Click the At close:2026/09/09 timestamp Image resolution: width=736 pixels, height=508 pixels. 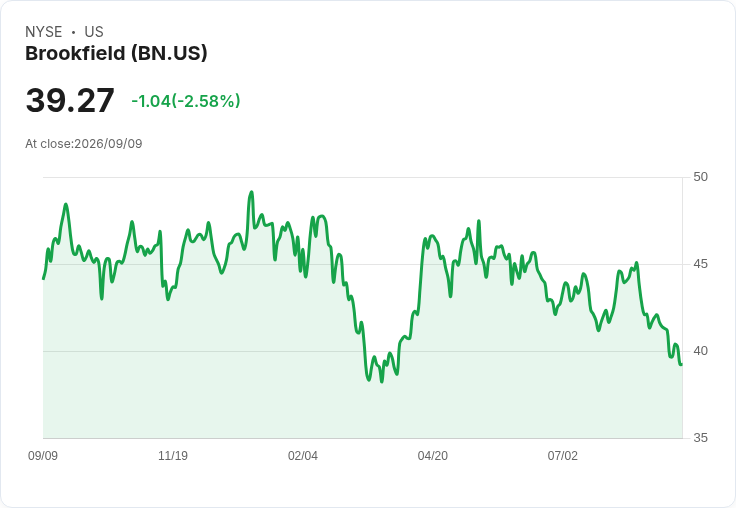pyautogui.click(x=84, y=144)
